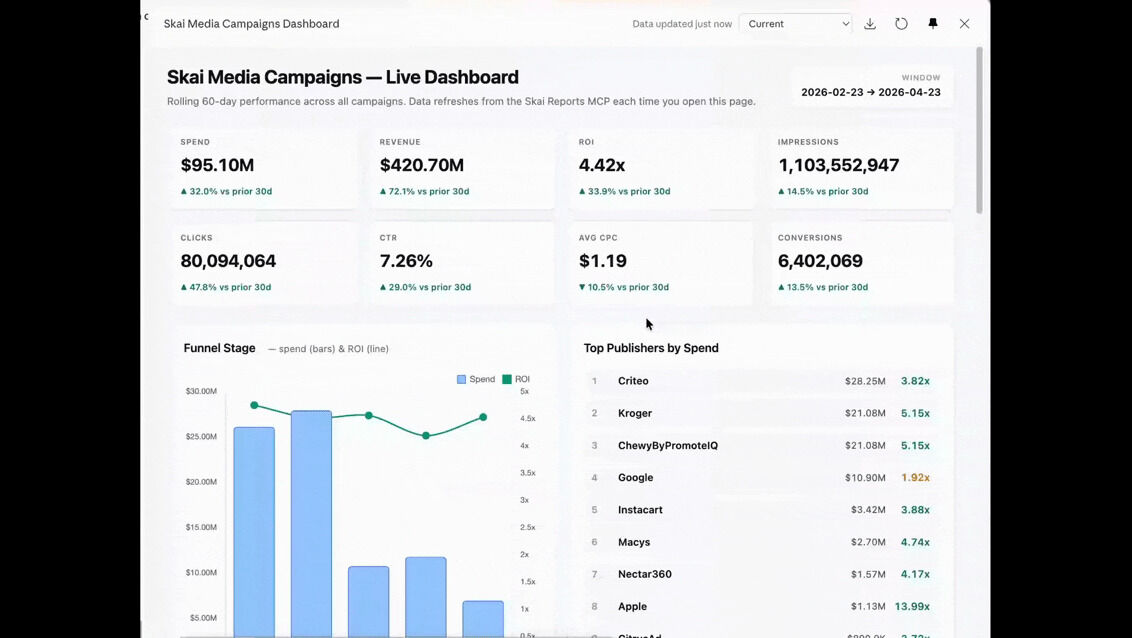The height and width of the screenshot is (638, 1132).
Task: Select the Macys publisher row
Action: [x=761, y=542]
